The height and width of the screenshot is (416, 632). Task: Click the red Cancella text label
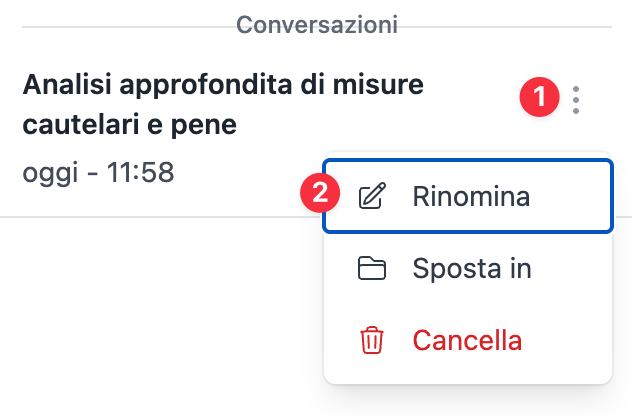coord(467,340)
